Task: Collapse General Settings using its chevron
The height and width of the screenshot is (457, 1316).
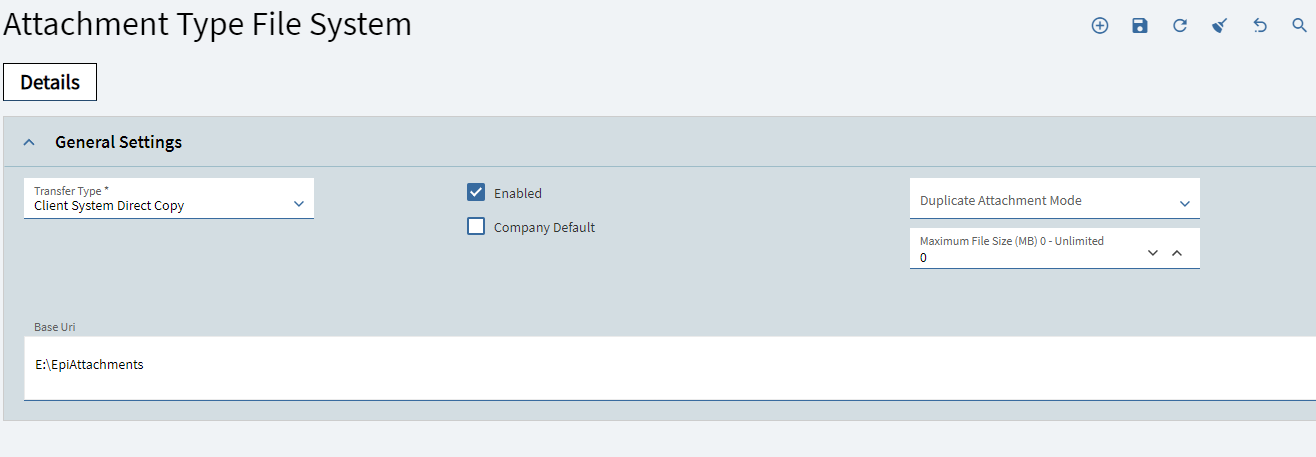Action: point(29,142)
